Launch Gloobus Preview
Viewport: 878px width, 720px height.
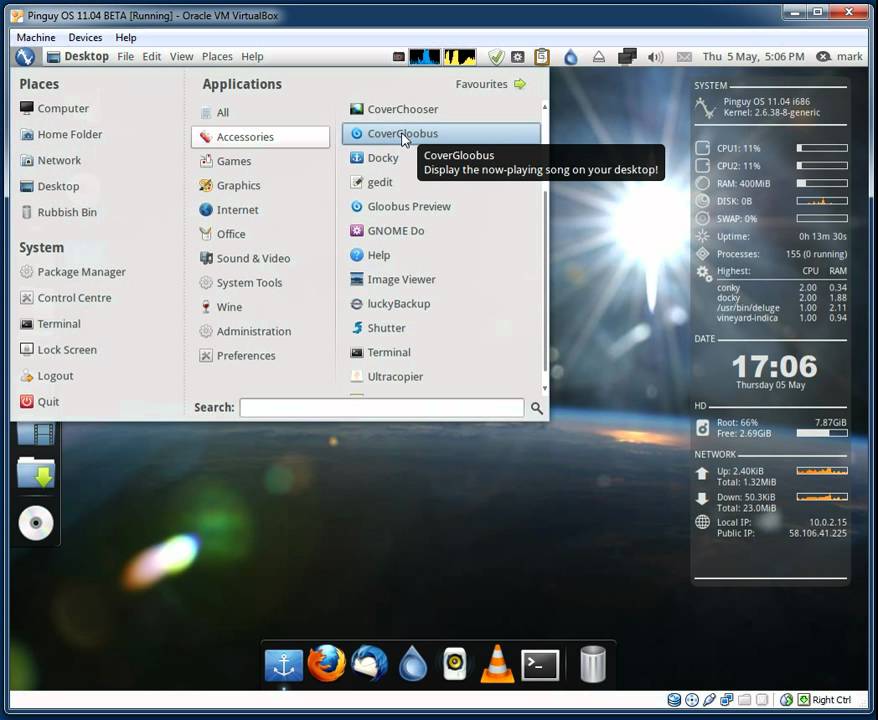click(441, 207)
